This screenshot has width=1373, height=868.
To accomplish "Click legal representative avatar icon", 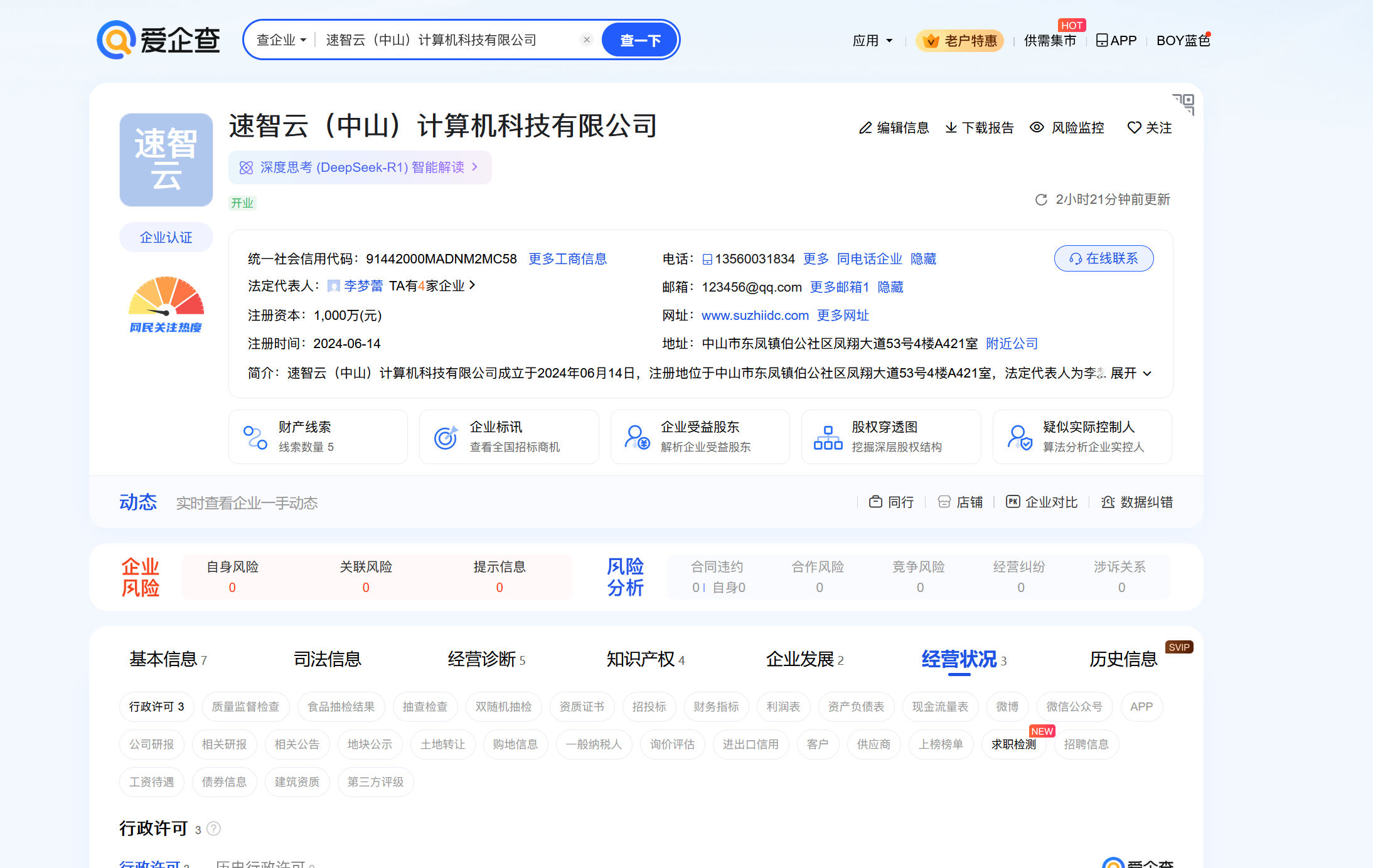I will [334, 286].
